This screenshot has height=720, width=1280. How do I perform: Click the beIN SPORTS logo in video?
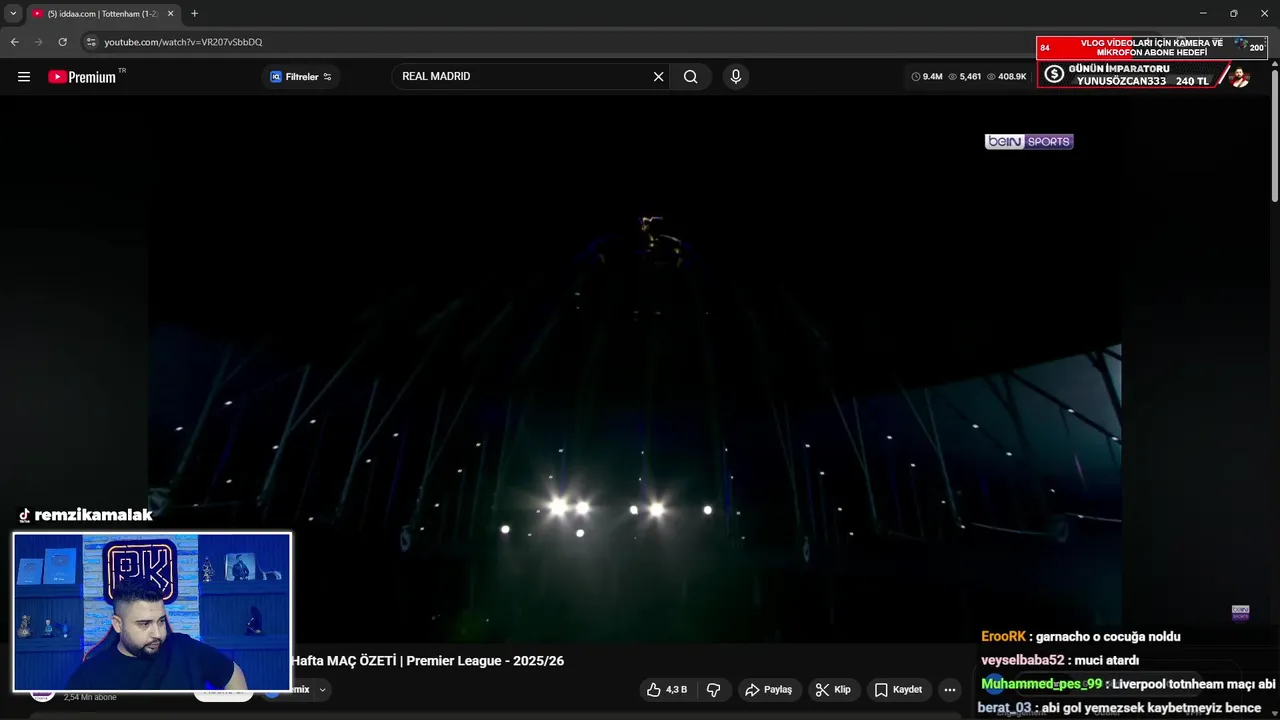(x=1029, y=141)
